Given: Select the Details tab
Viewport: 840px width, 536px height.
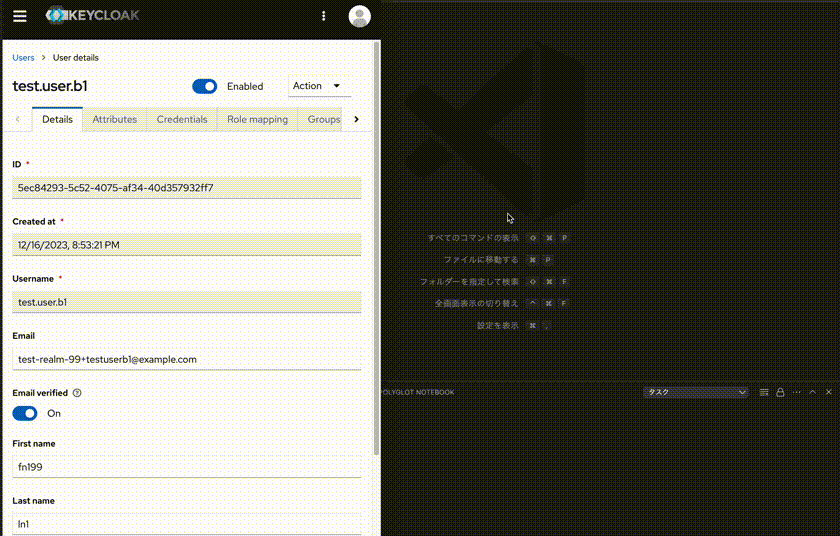Looking at the screenshot, I should (57, 119).
